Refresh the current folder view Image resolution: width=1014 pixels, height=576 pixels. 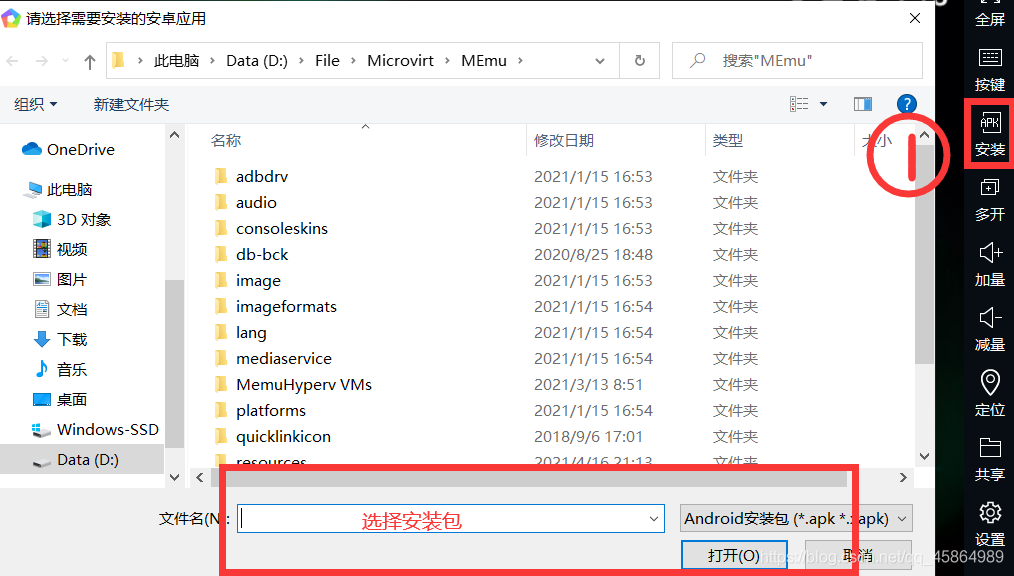(640, 61)
